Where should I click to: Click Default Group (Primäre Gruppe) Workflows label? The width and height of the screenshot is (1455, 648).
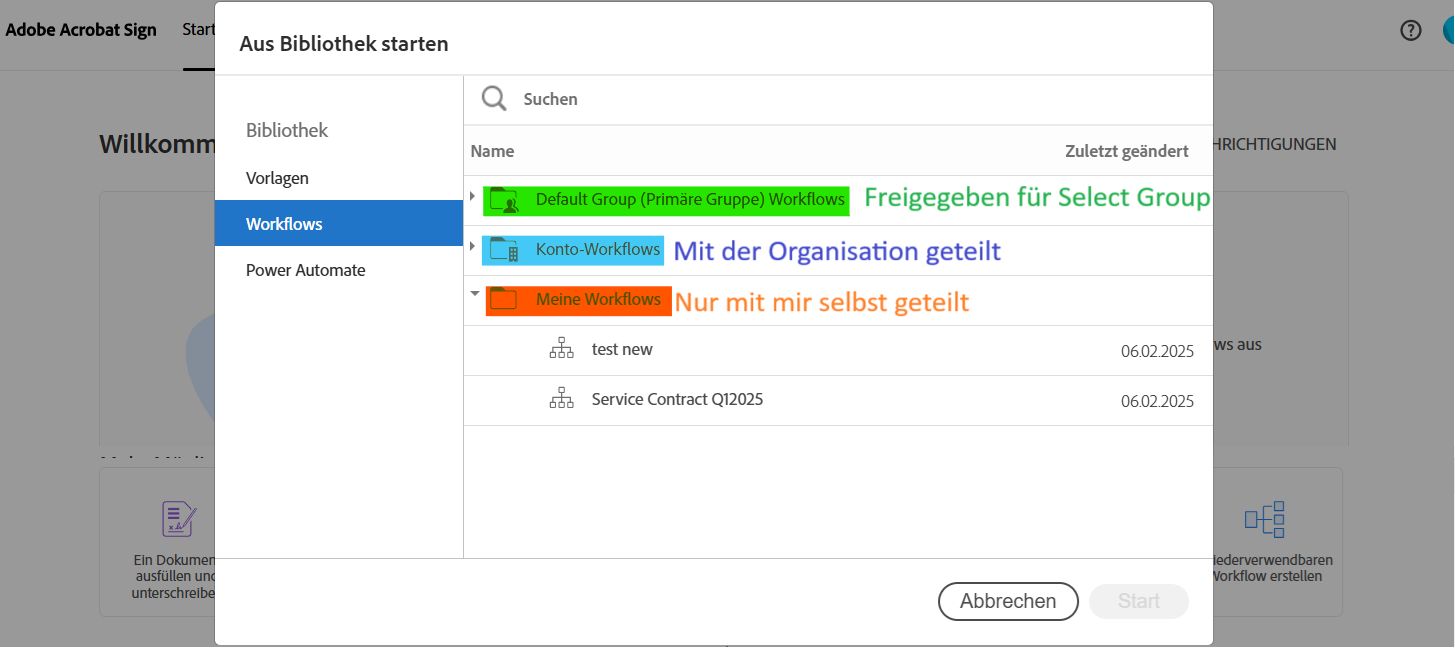690,199
